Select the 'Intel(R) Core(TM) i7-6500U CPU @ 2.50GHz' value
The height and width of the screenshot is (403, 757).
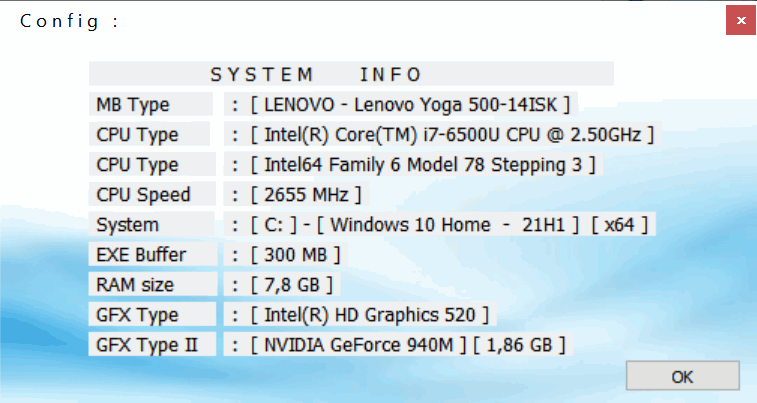pos(442,134)
